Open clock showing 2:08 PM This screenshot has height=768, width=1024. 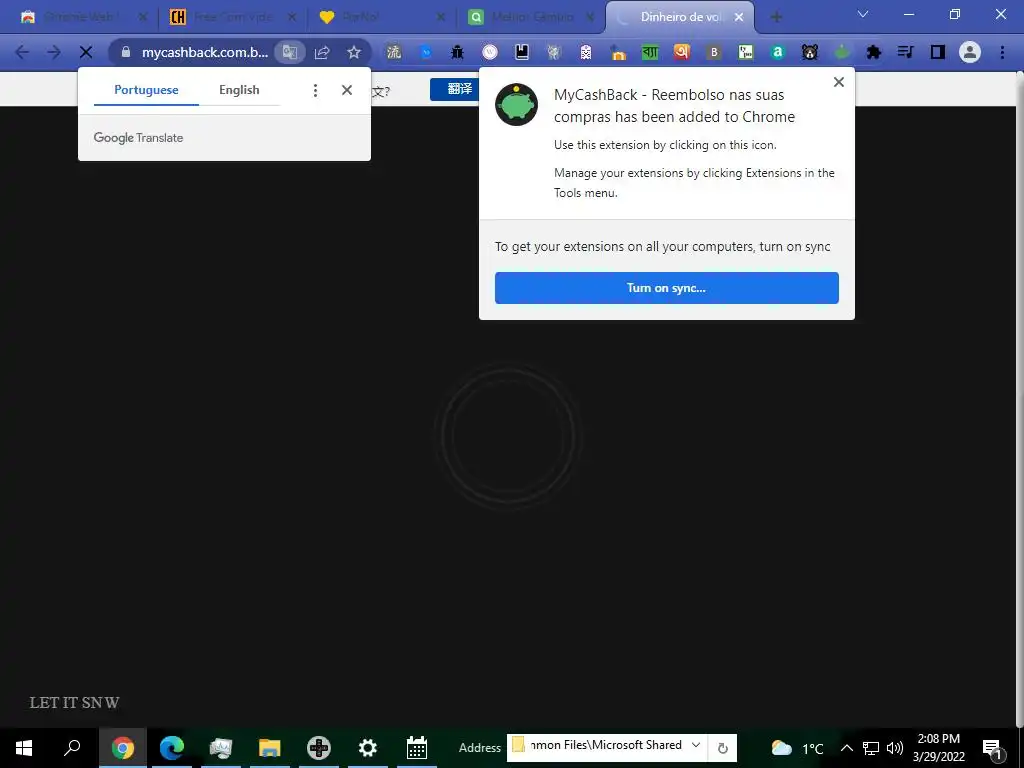[x=938, y=748]
